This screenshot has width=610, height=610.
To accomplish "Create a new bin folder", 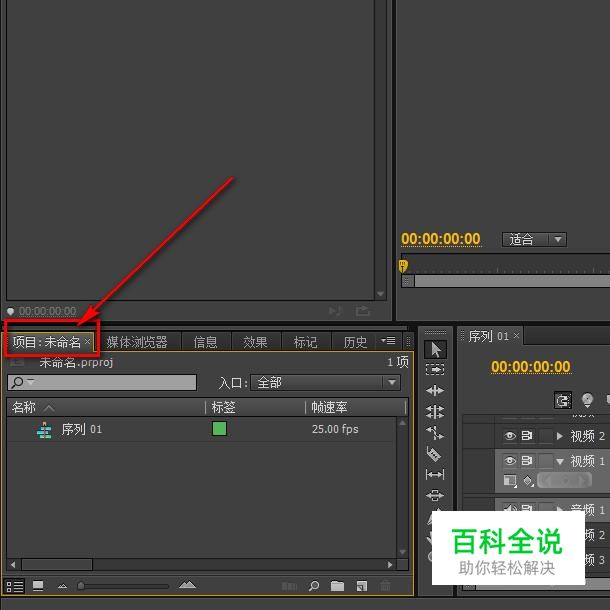I will [x=337, y=586].
